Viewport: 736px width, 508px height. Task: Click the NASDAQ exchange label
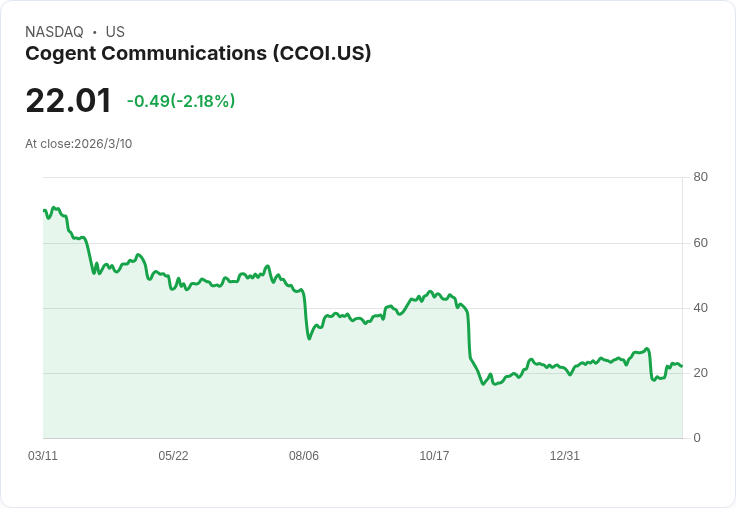pos(54,32)
